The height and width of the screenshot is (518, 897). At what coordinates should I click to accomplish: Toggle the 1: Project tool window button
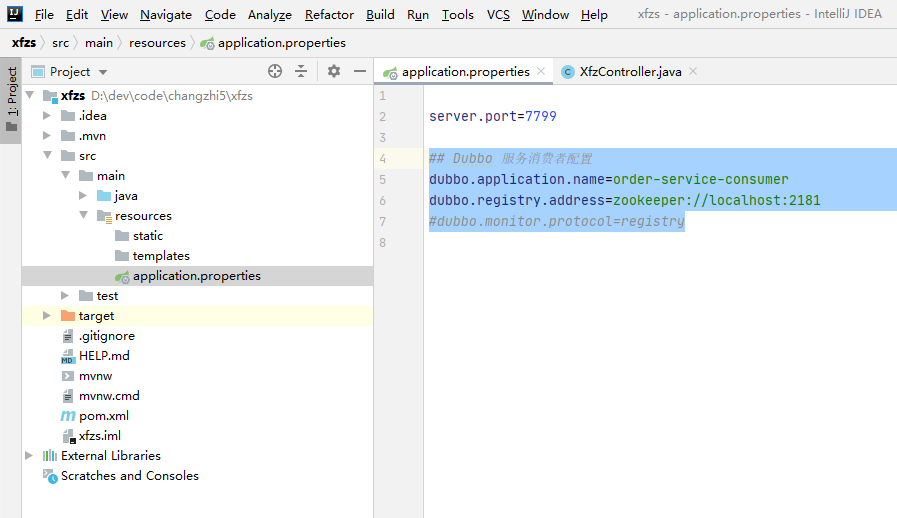pyautogui.click(x=11, y=100)
